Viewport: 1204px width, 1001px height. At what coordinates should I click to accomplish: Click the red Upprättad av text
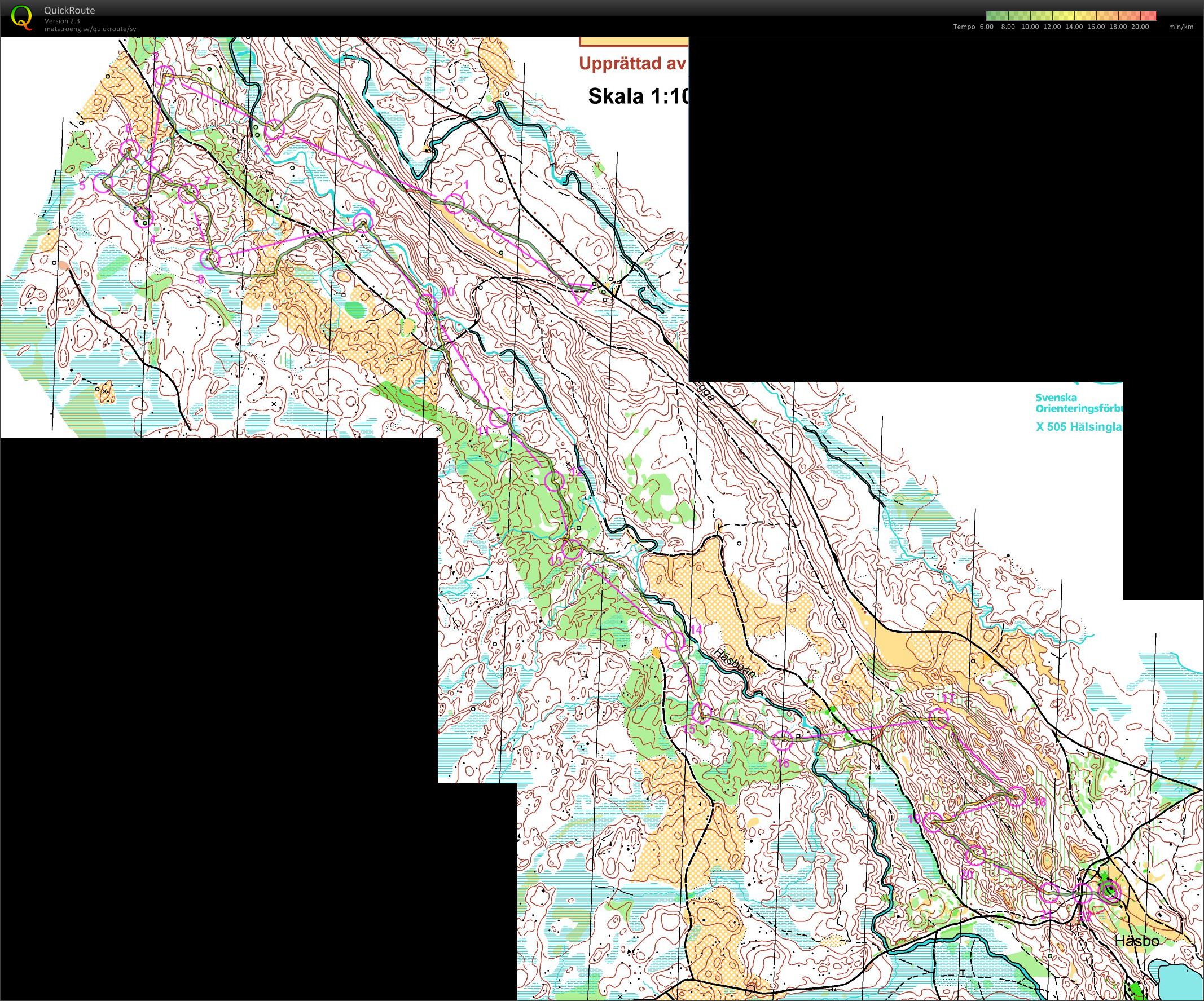[633, 64]
